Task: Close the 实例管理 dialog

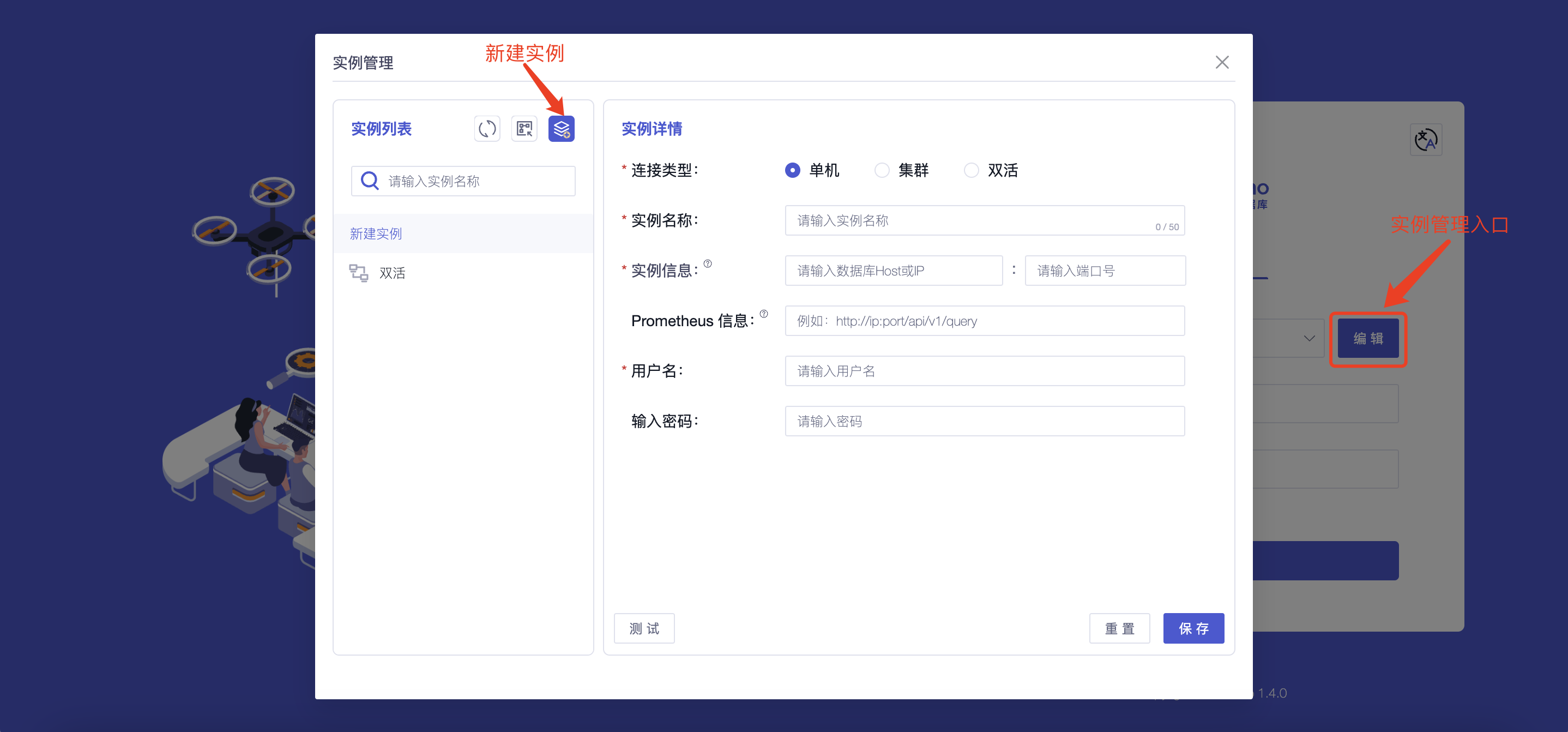Action: [1222, 62]
